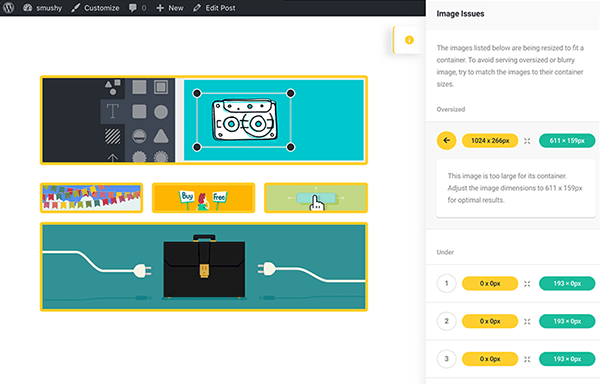The image size is (600, 384).
Task: Click the hand pointer button thumbnail
Action: 316,198
